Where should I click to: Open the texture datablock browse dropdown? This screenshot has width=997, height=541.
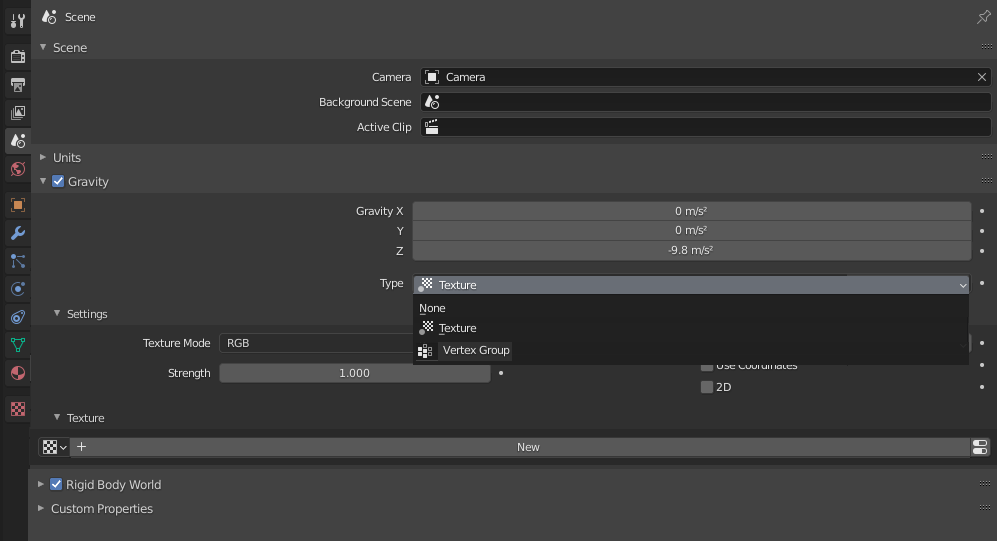click(54, 447)
